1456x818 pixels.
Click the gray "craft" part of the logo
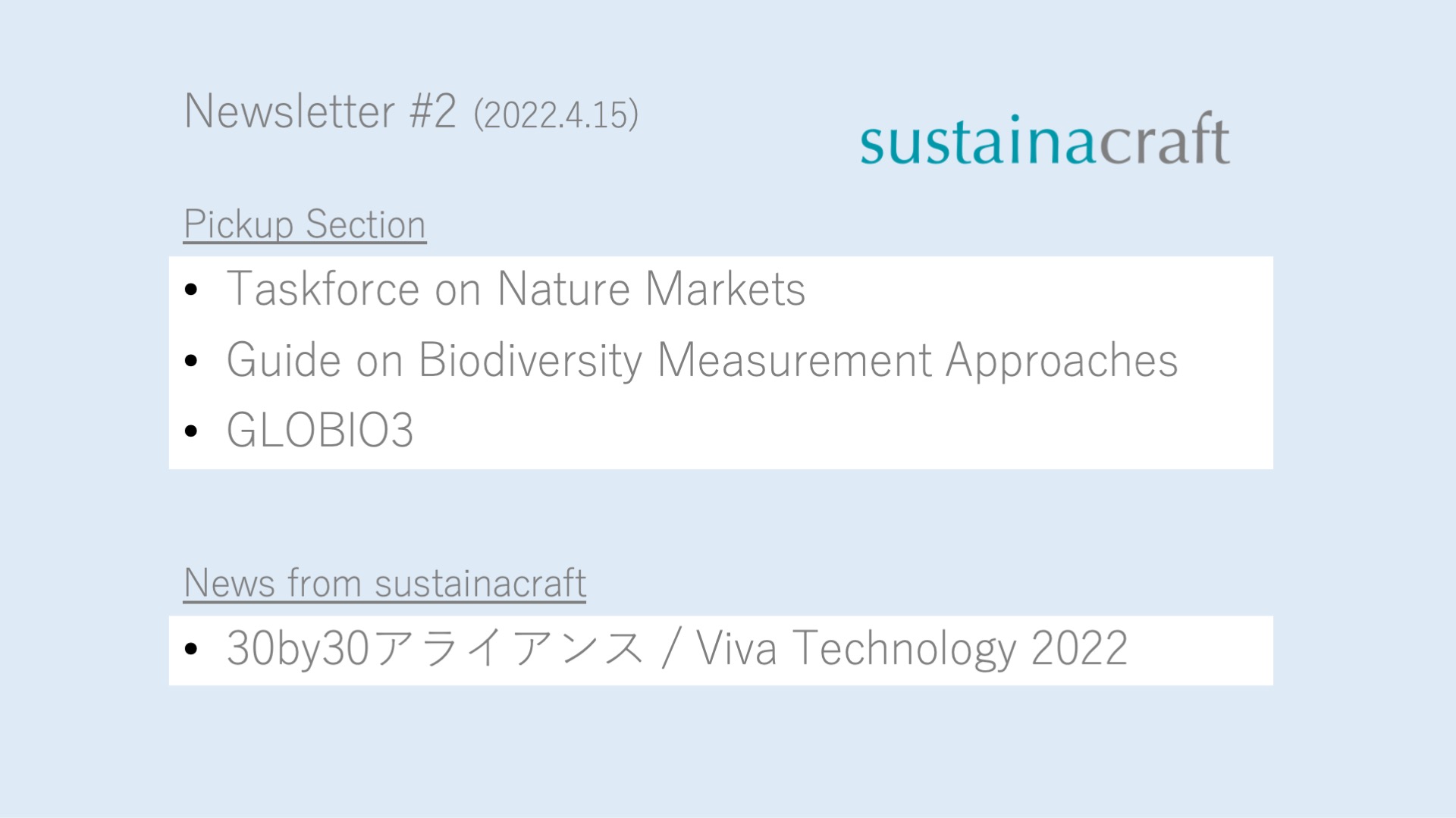[x=1164, y=139]
